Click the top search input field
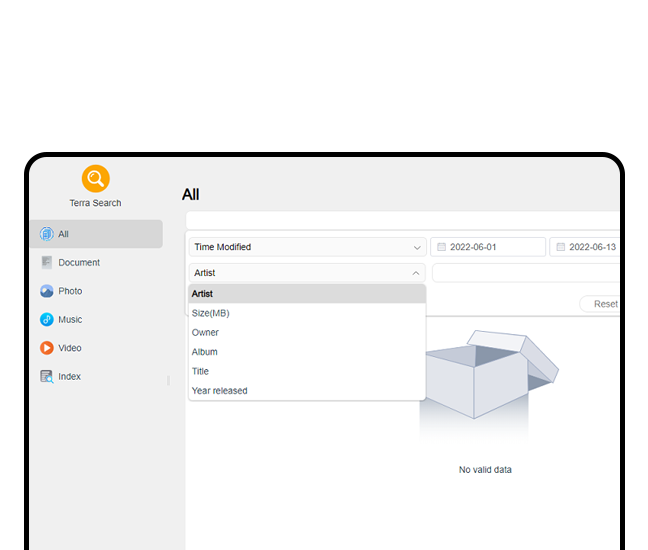This screenshot has height=550, width=648. 400,220
